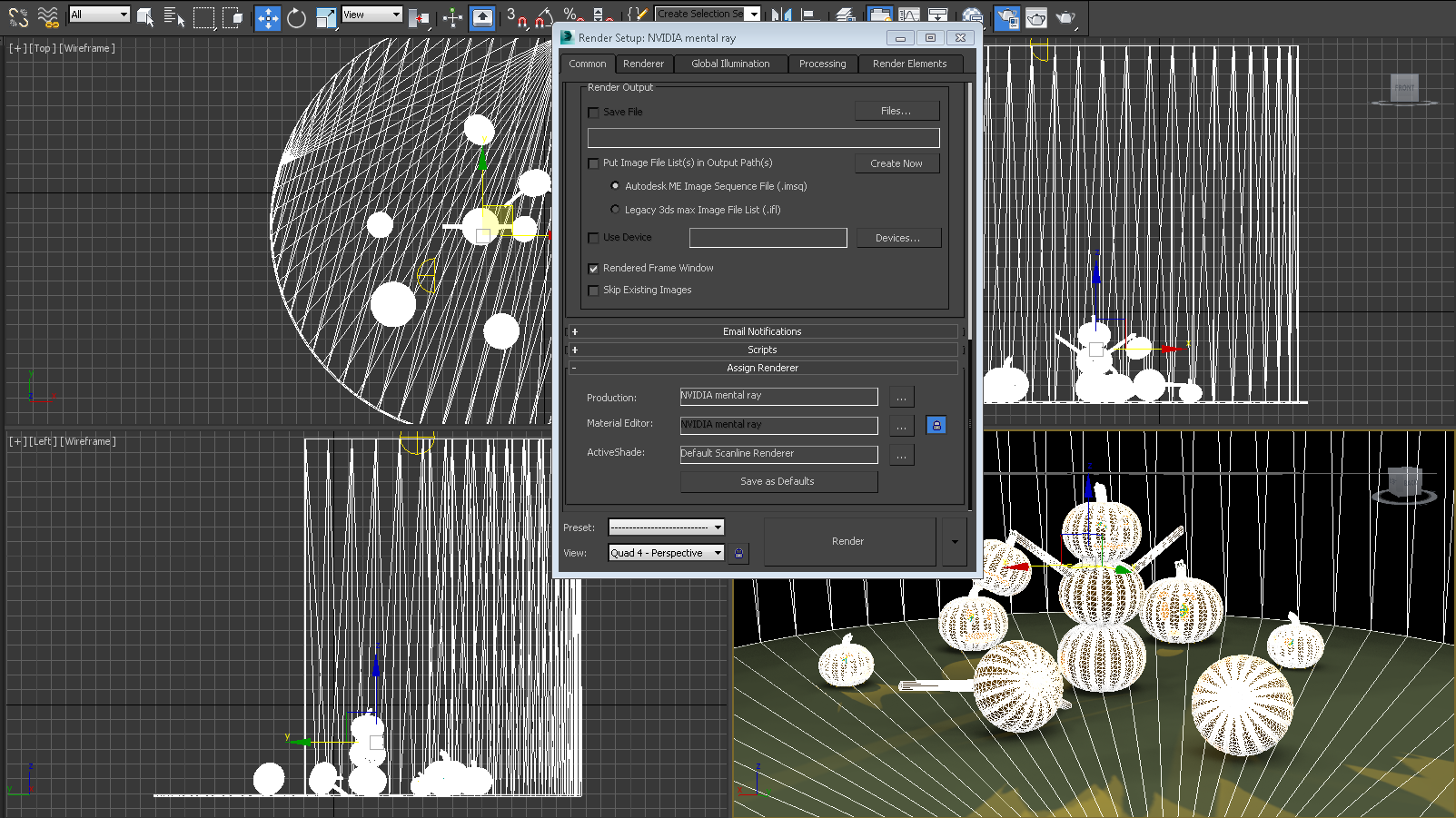Viewport: 1456px width, 818px height.
Task: Toggle the lock view icon beside View dropdown
Action: pos(738,553)
